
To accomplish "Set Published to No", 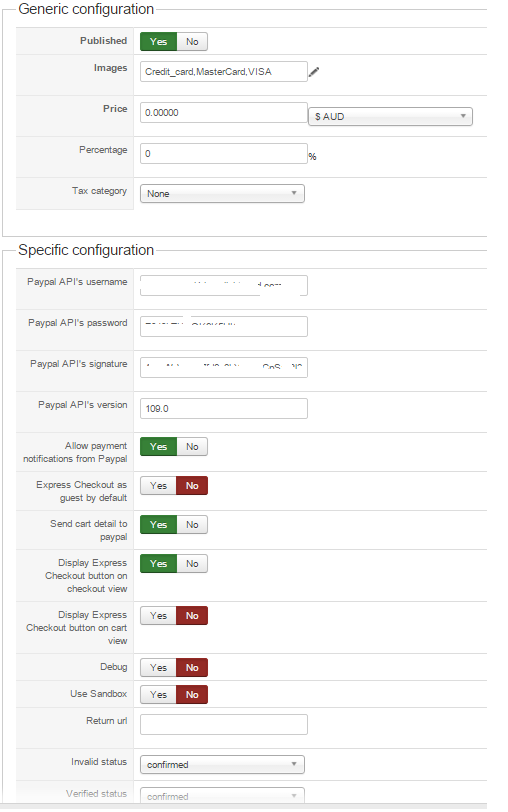I will [x=192, y=41].
